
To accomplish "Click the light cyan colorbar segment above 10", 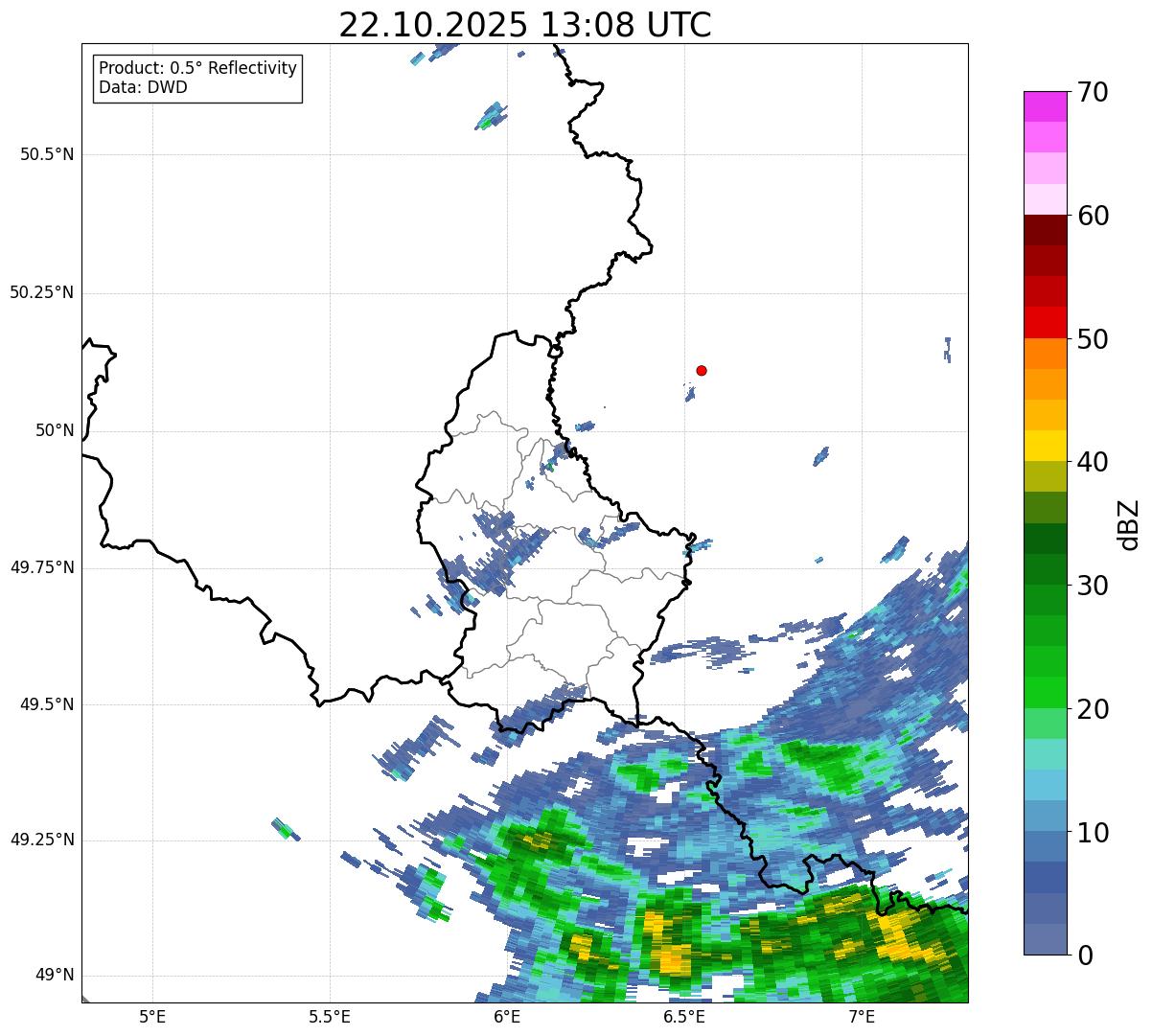I will point(1045,785).
